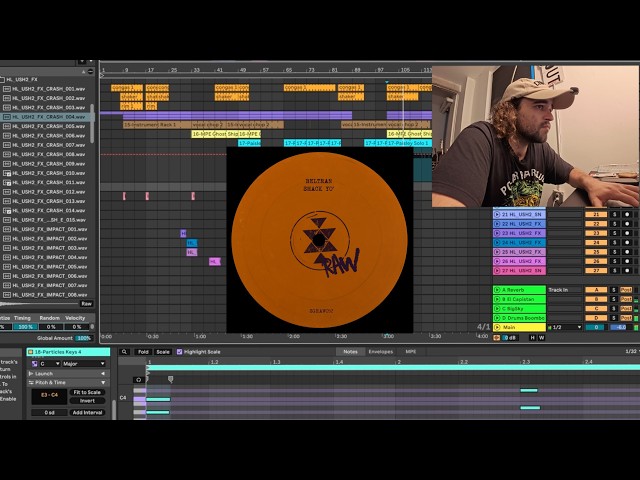This screenshot has width=640, height=480.
Task: Click file icon beside CRASH_010.wav
Action: (x=7, y=173)
